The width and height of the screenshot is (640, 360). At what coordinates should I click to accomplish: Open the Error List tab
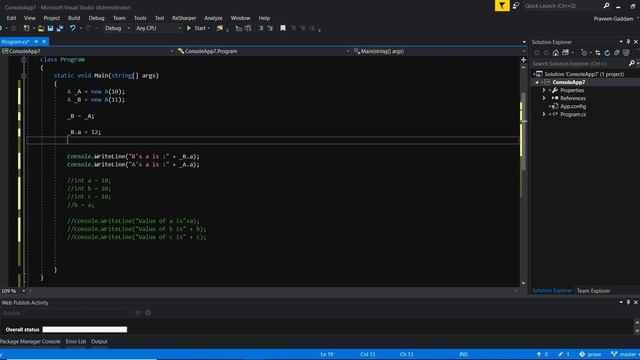[x=76, y=342]
